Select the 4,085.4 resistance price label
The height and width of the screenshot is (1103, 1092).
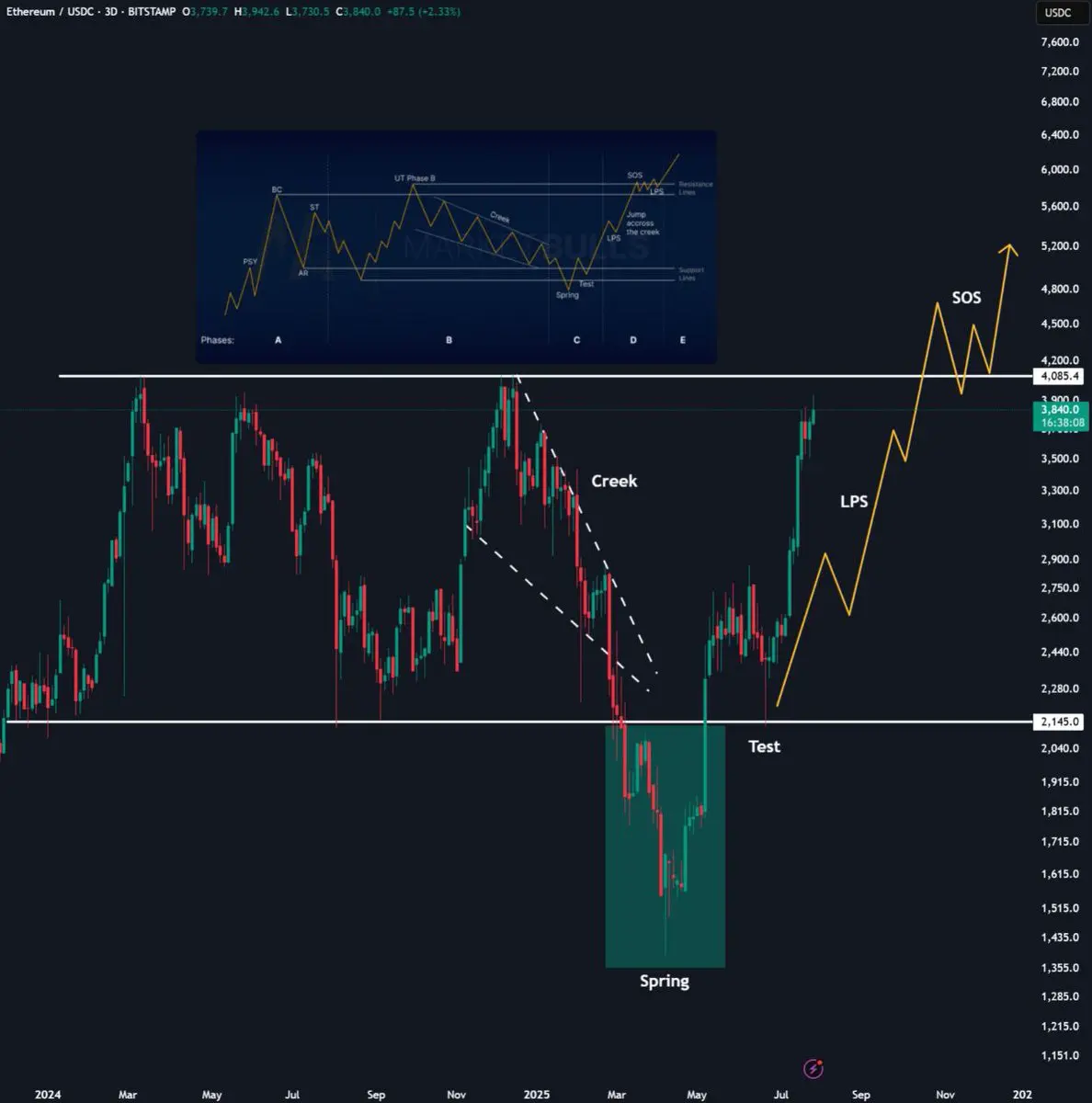[1060, 376]
